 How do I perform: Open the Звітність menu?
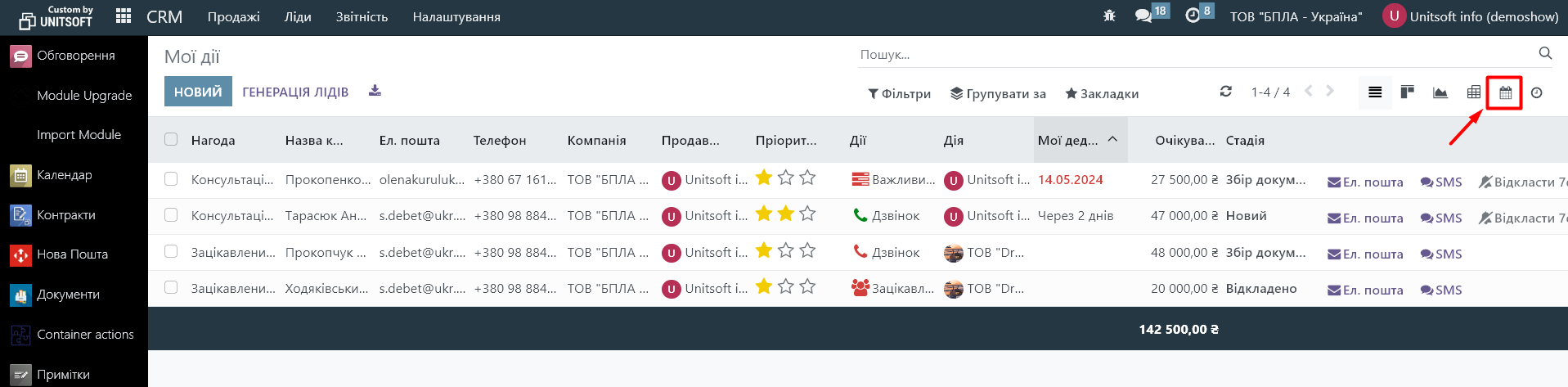pyautogui.click(x=362, y=16)
